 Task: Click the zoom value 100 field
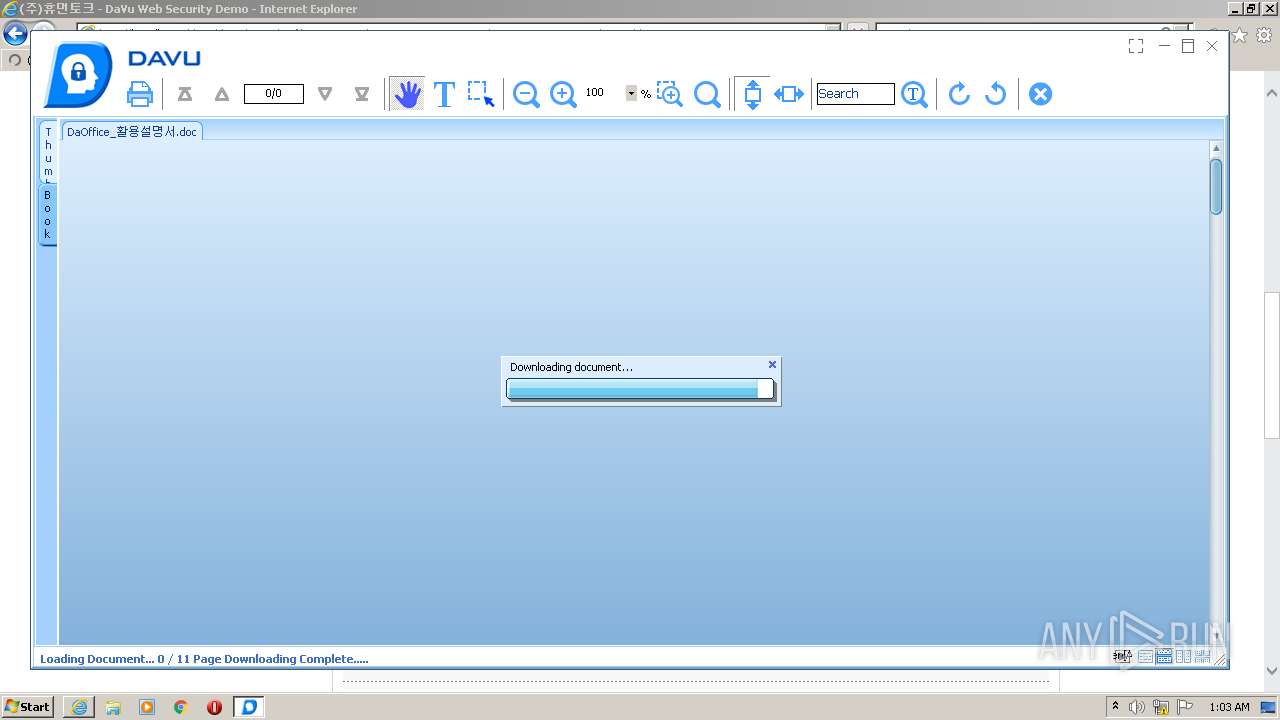[x=603, y=93]
